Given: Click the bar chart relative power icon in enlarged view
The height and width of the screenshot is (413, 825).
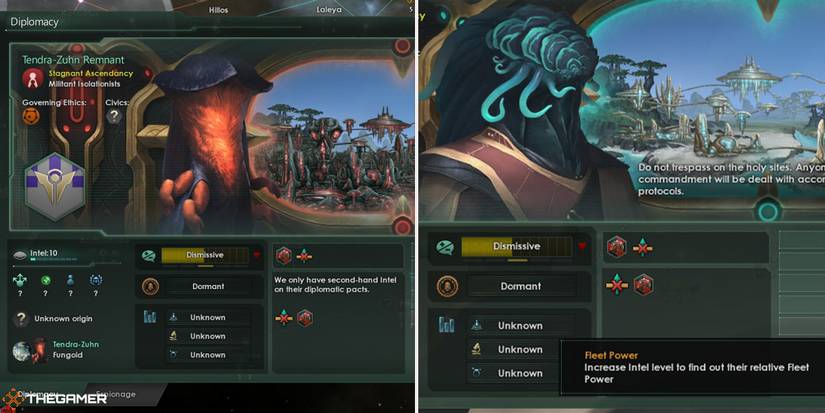Looking at the screenshot, I should (x=447, y=325).
